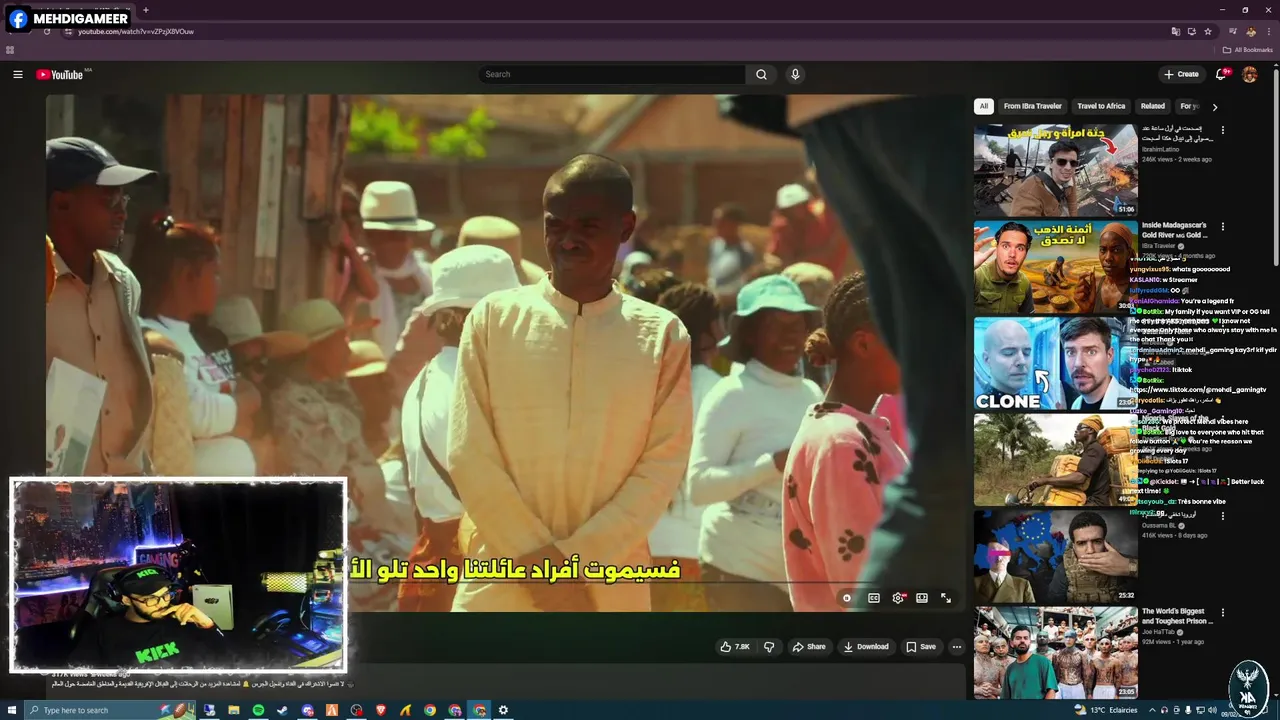Bookmark this page with the star icon
Image resolution: width=1280 pixels, height=720 pixels.
[1207, 31]
